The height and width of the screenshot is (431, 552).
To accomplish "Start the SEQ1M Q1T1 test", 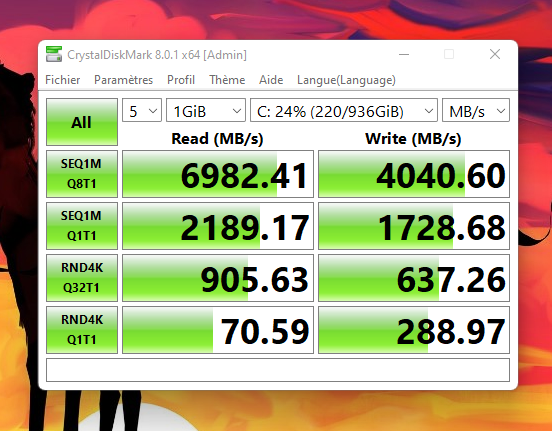I will click(x=82, y=226).
